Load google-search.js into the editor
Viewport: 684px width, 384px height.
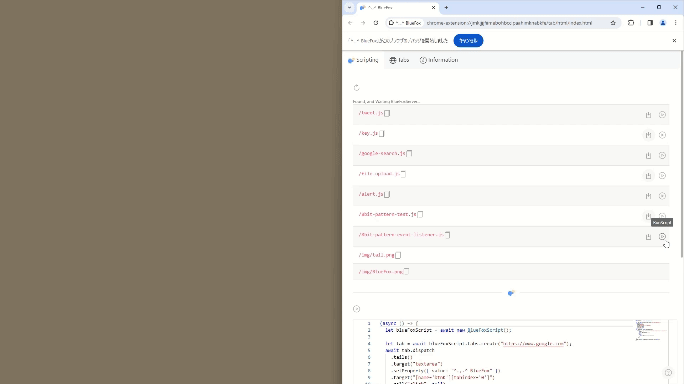coord(648,155)
